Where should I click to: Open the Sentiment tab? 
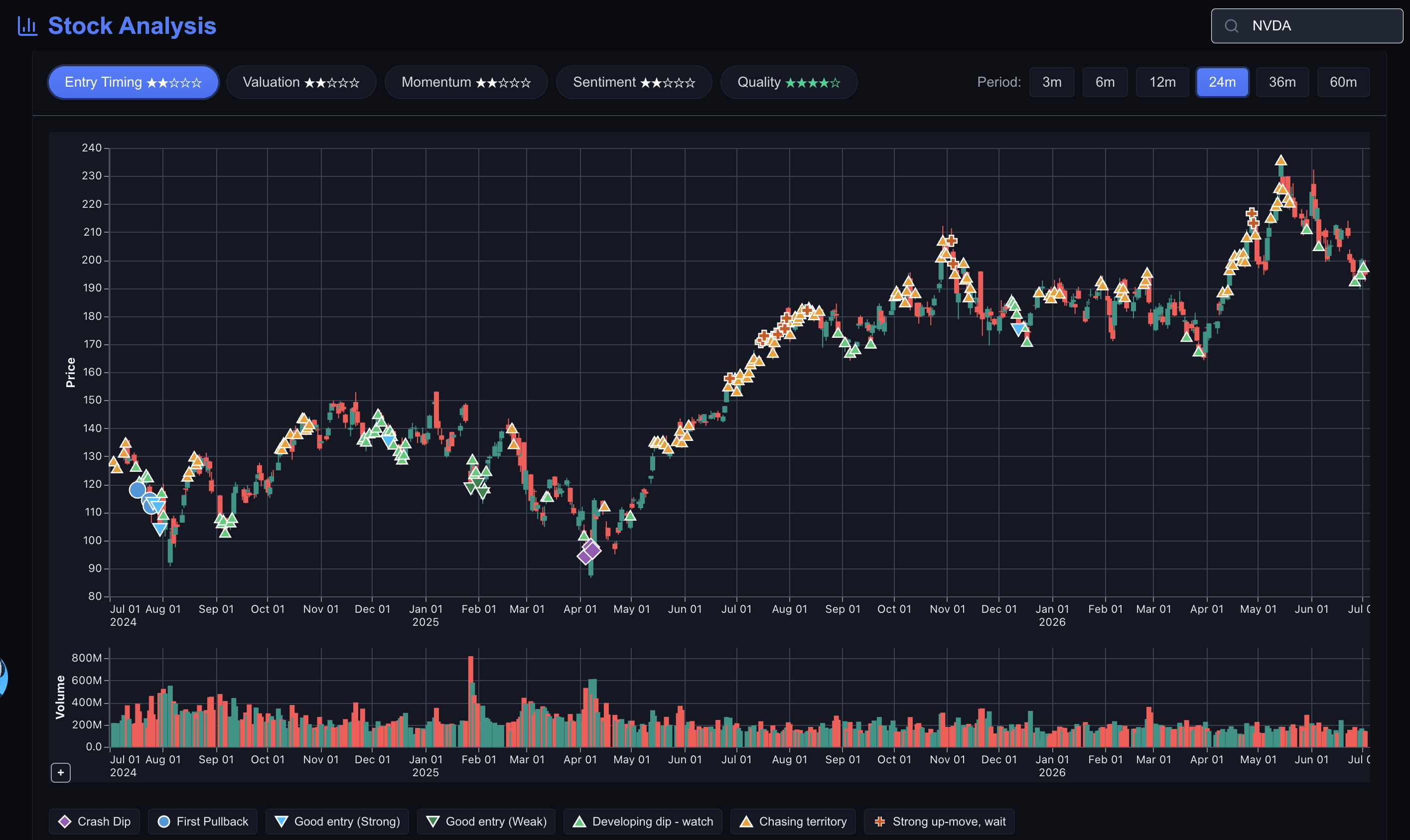pyautogui.click(x=634, y=82)
